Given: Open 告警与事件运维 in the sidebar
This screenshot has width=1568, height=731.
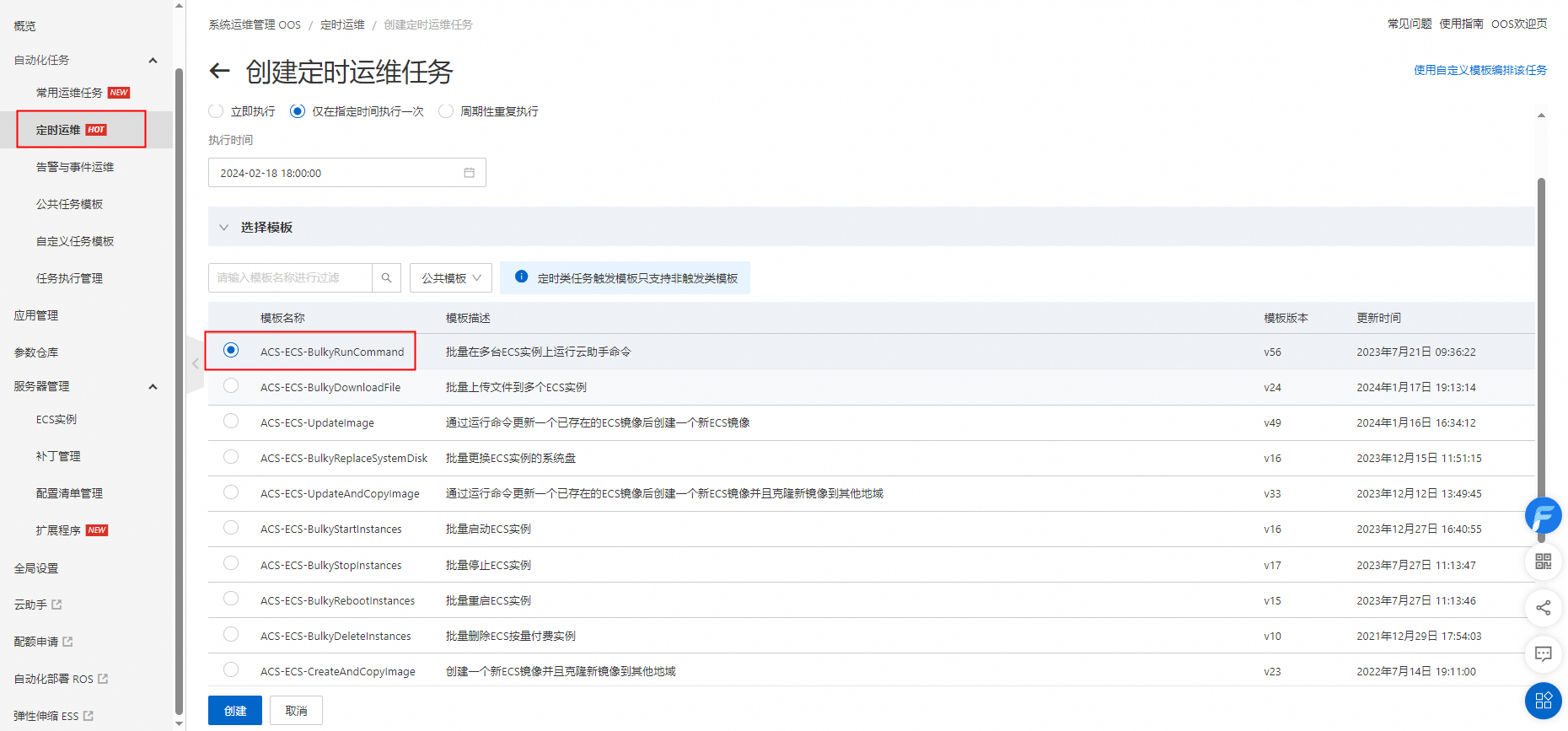Looking at the screenshot, I should [75, 167].
